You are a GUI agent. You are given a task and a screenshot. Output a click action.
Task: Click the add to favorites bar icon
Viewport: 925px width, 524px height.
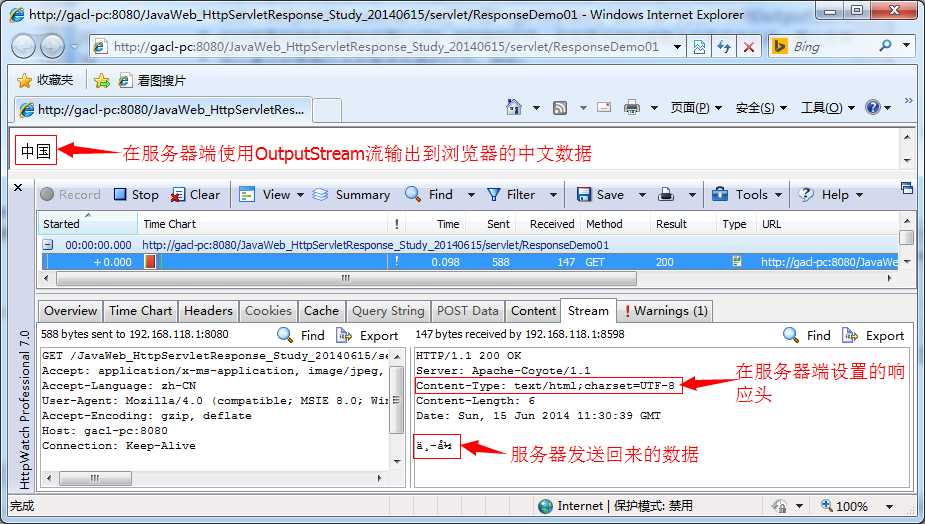pos(101,80)
